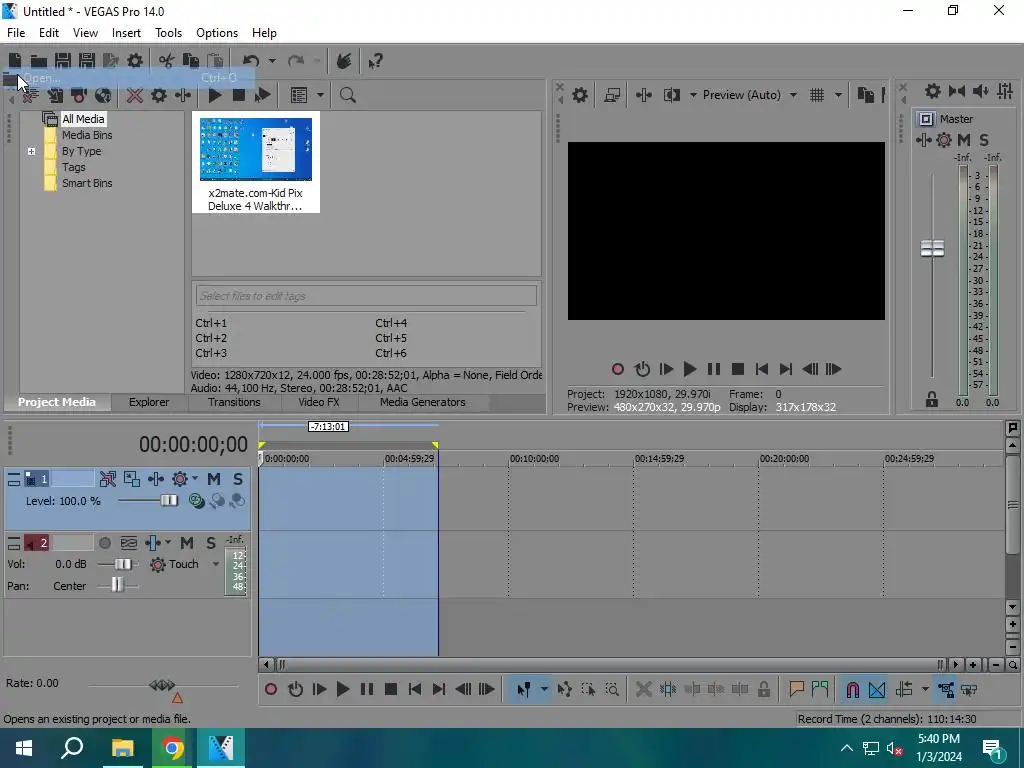Viewport: 1024px width, 768px height.
Task: Select the Smart Bins folder
Action: [87, 184]
